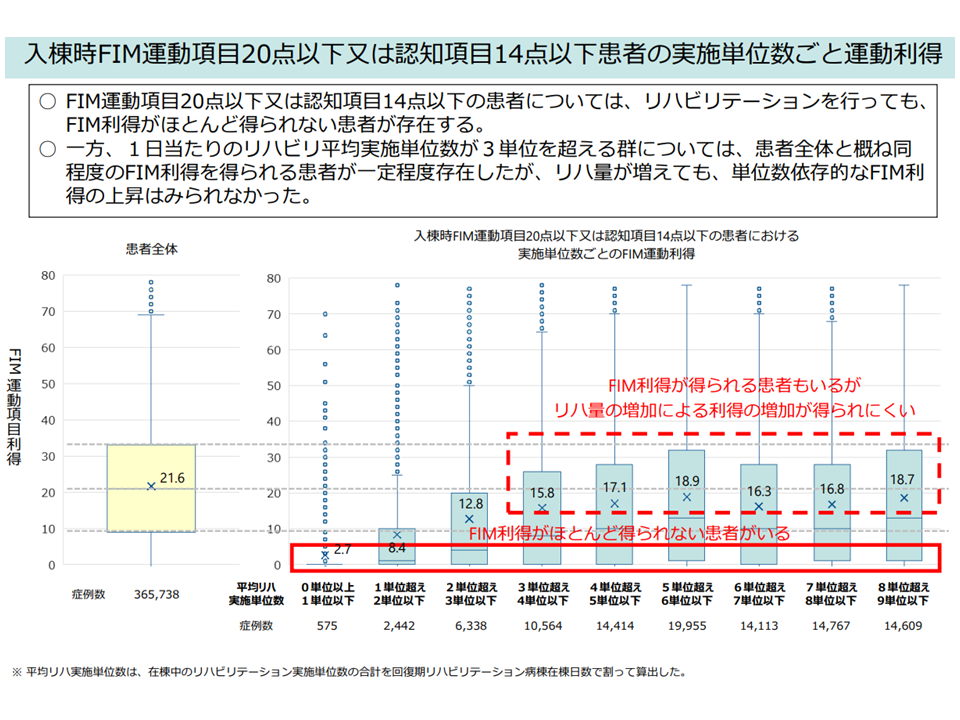Screen dimensions: 960x720
Task: Click the slide title banner at top
Action: coord(480,53)
